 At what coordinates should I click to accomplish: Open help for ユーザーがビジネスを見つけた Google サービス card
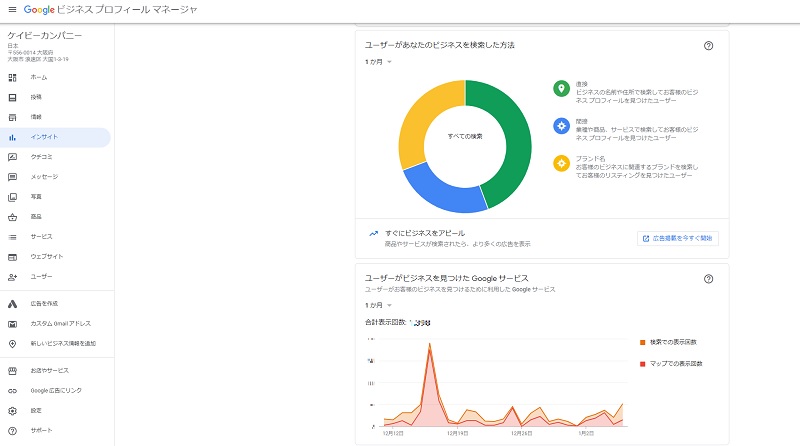click(x=708, y=279)
